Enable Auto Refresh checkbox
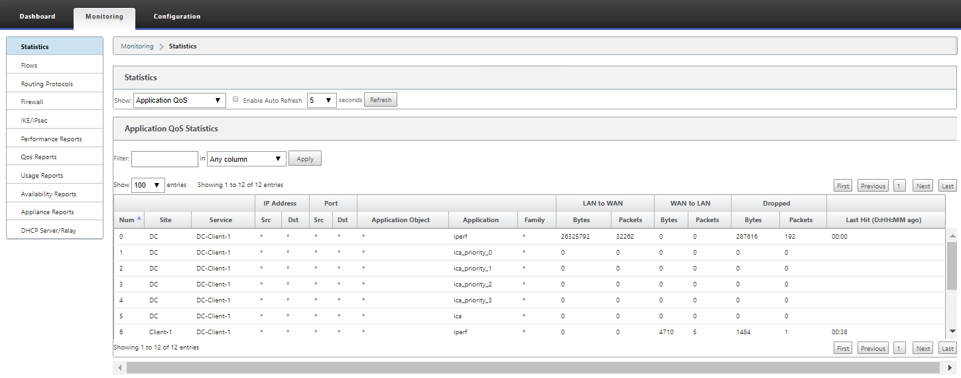Viewport: 961px width, 378px height. point(235,99)
